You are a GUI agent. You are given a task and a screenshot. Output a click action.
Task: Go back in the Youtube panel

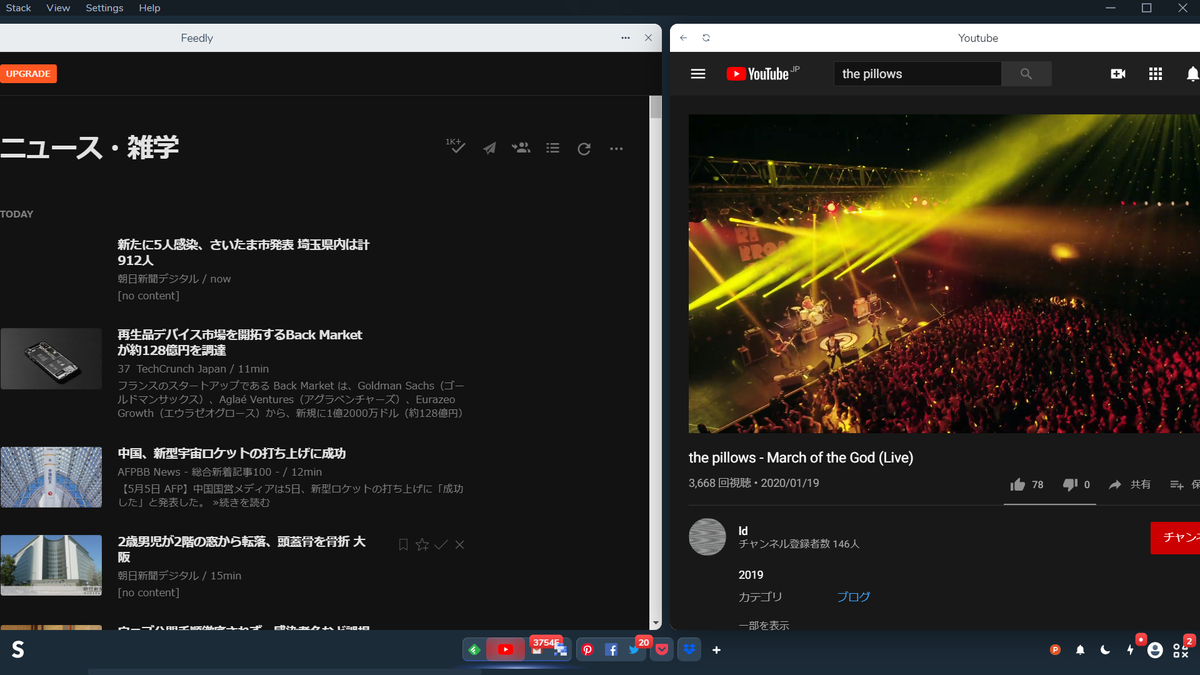tap(683, 38)
